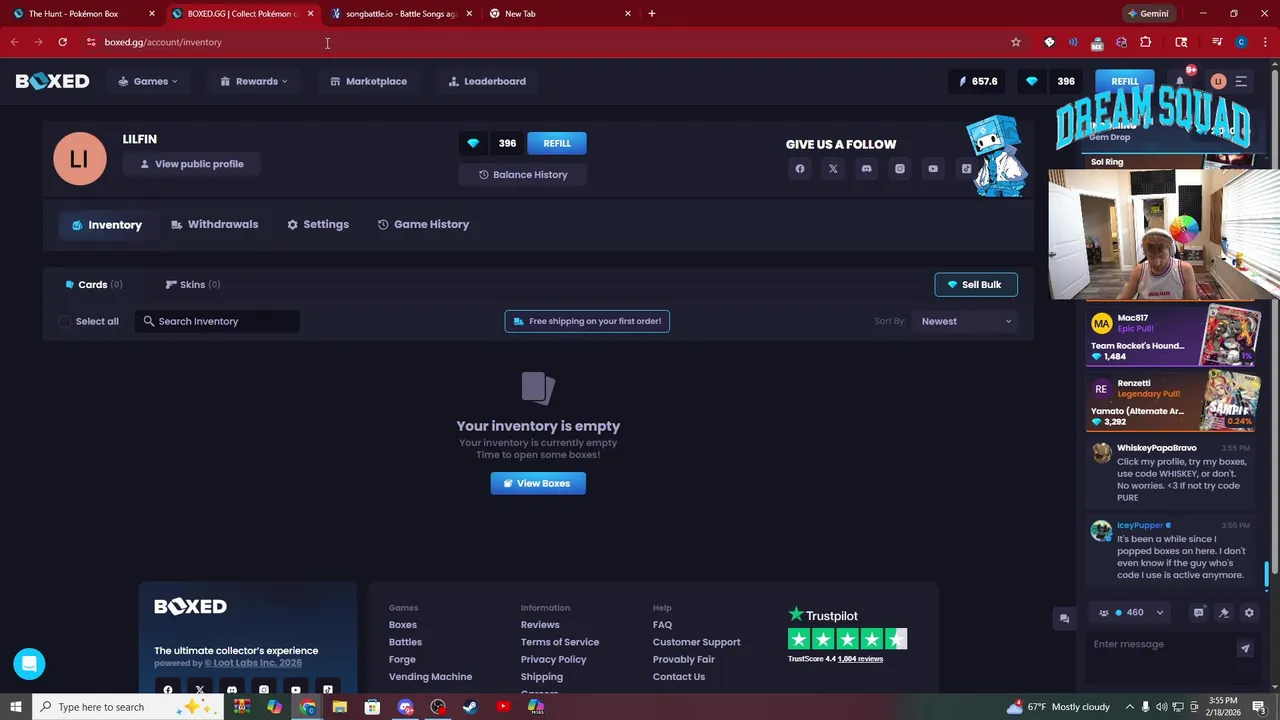Switch to the Inventory tab
The image size is (1280, 720).
tap(107, 225)
